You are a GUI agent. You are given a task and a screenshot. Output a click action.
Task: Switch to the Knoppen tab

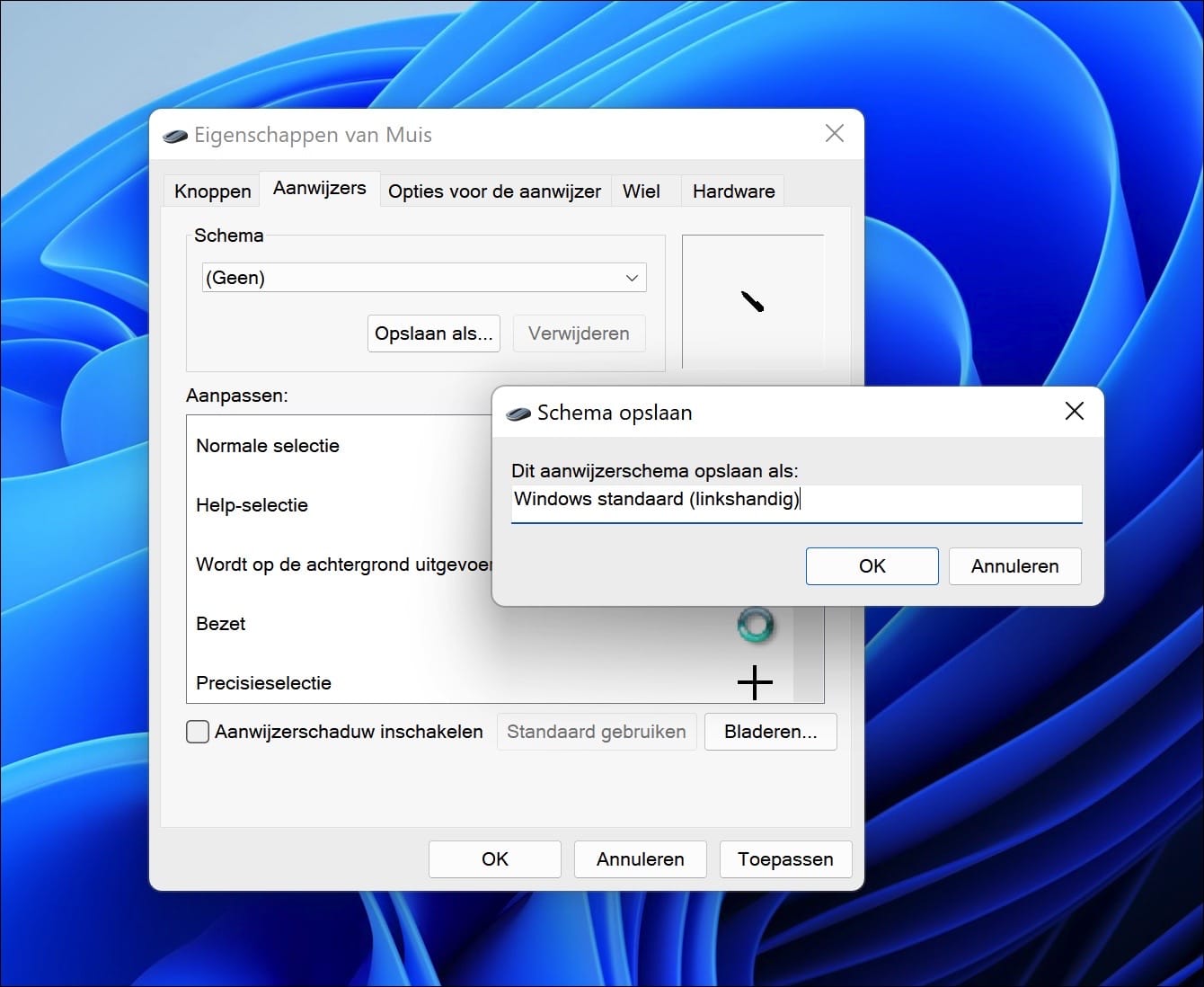point(211,191)
